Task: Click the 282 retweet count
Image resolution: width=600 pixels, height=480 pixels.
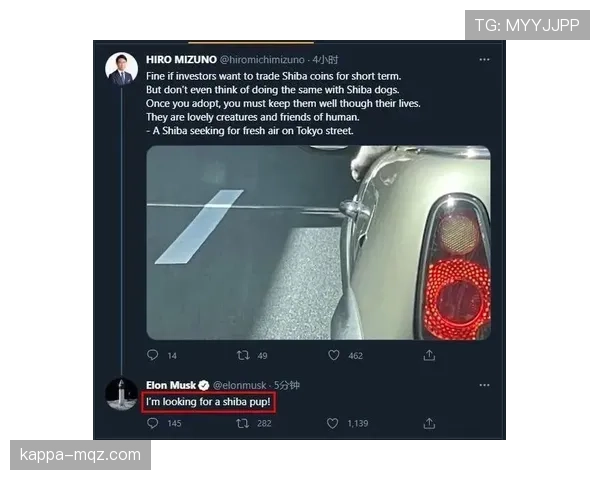Action: tap(264, 423)
